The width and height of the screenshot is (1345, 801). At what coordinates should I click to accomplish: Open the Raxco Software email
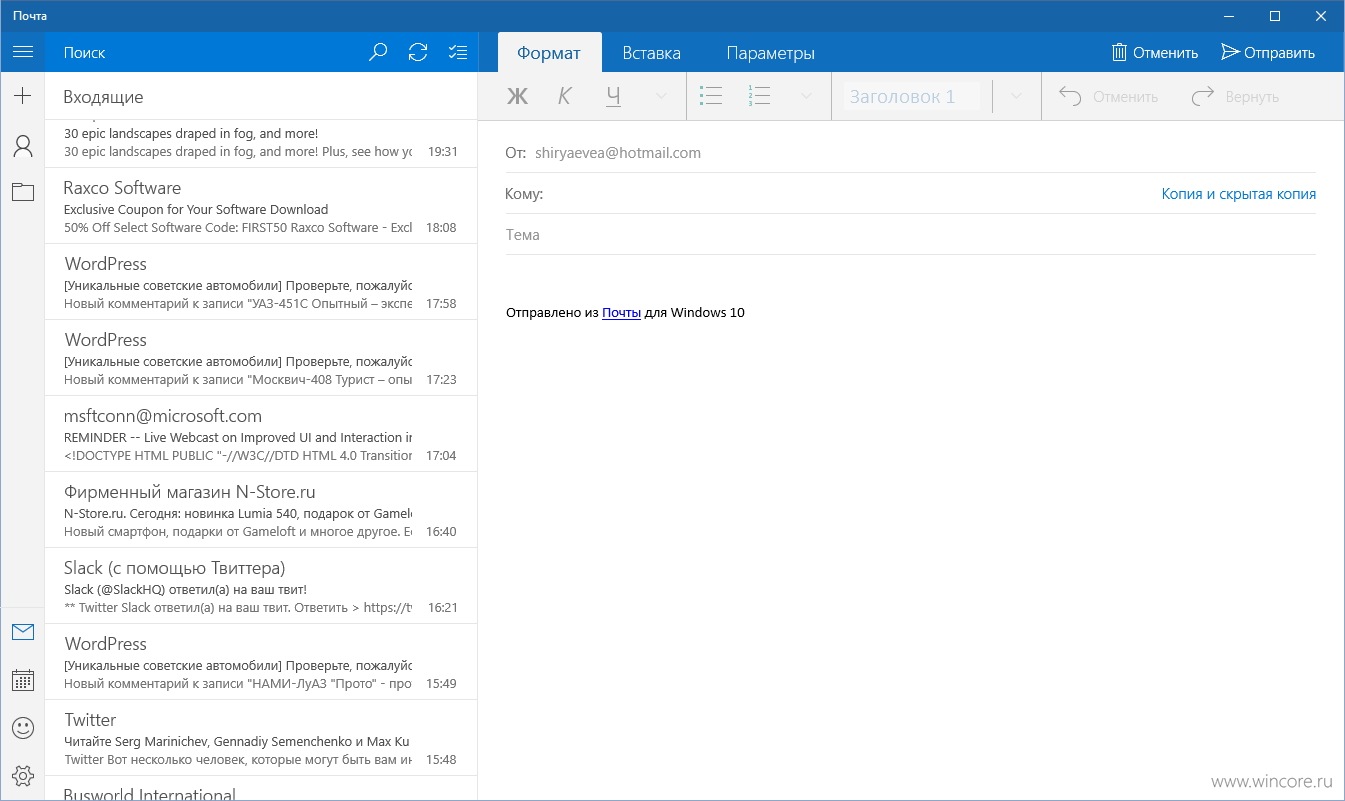[261, 206]
